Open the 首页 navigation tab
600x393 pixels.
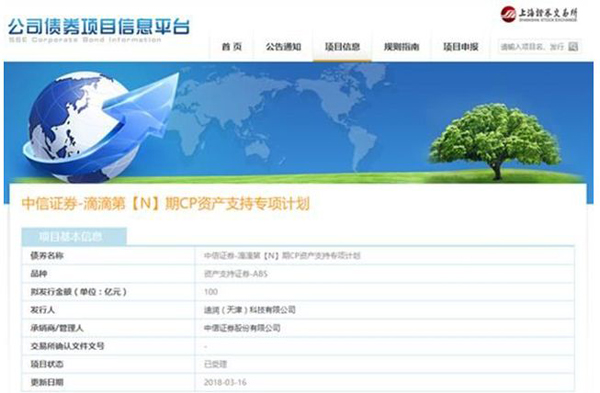pyautogui.click(x=232, y=47)
